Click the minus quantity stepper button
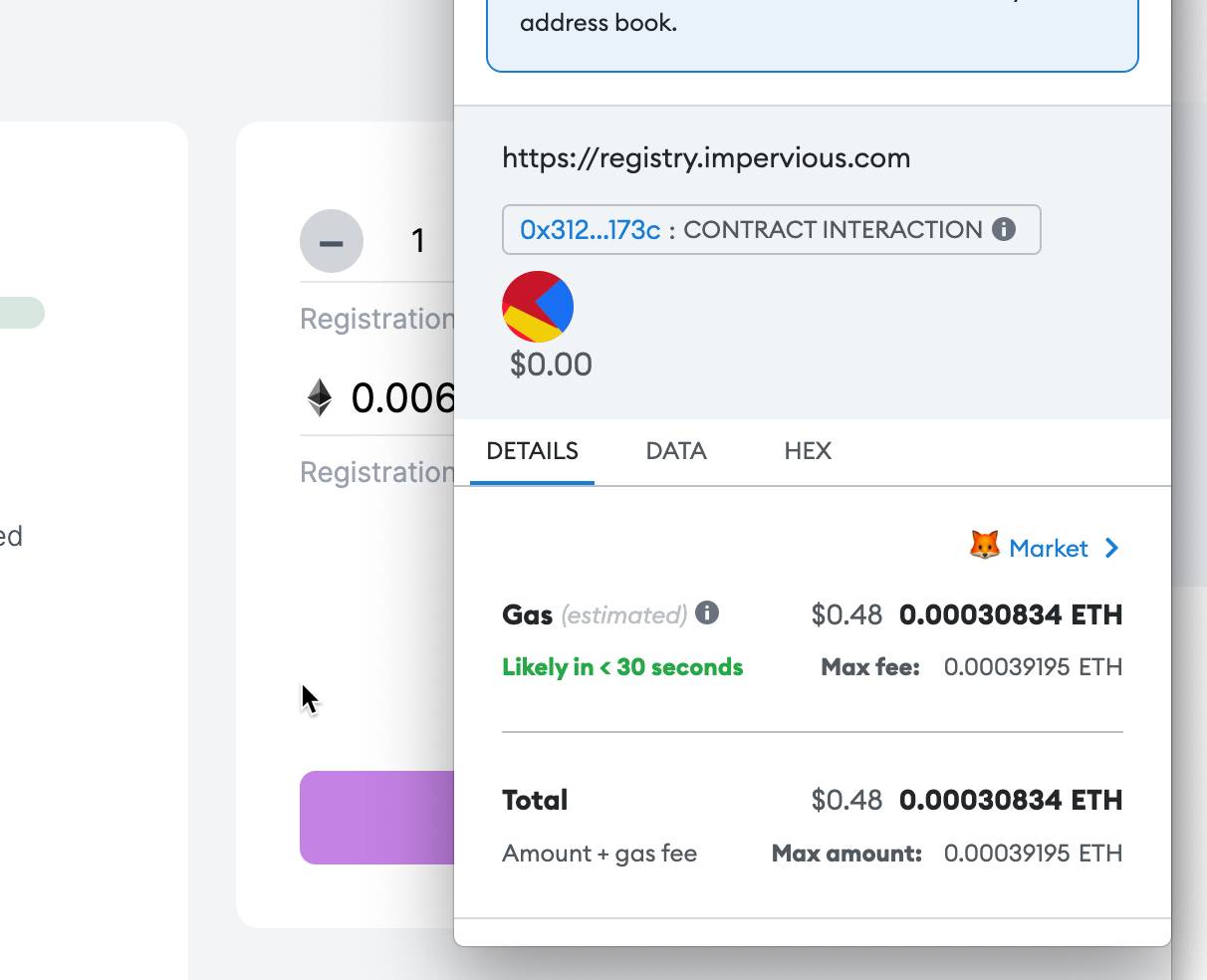The image size is (1207, 980). (x=332, y=241)
